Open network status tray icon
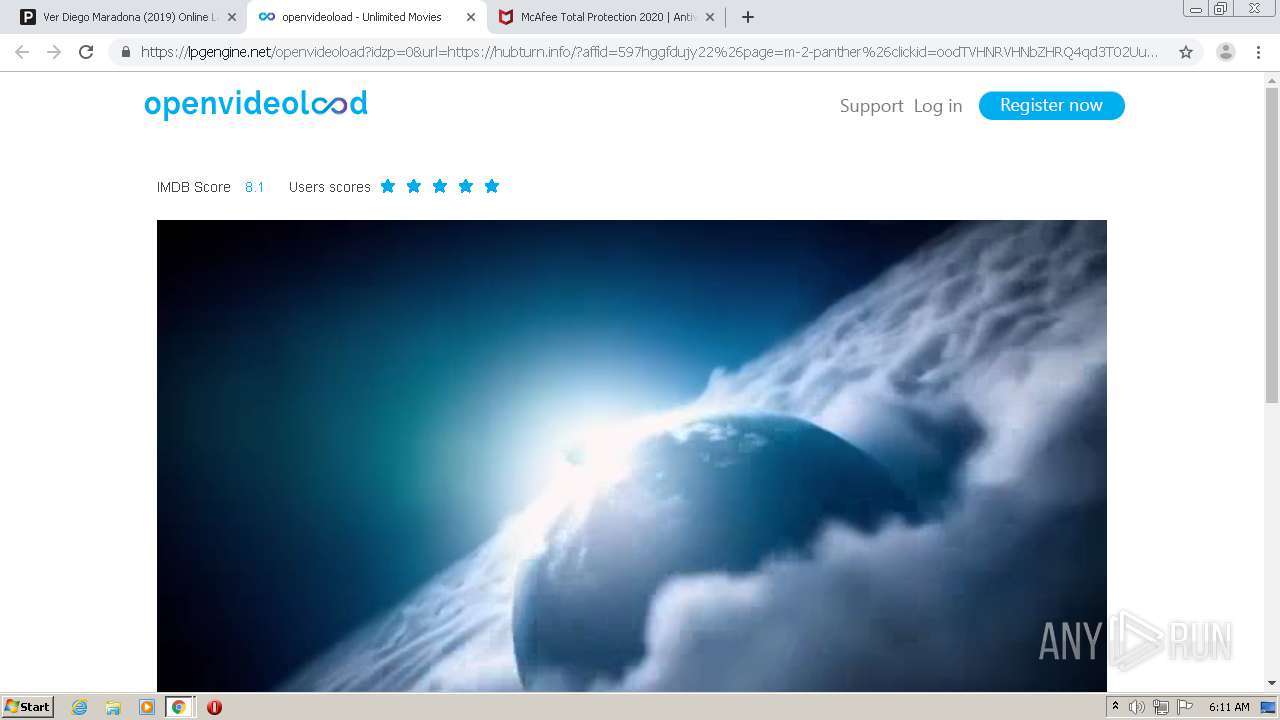Image resolution: width=1280 pixels, height=720 pixels. [x=1161, y=707]
